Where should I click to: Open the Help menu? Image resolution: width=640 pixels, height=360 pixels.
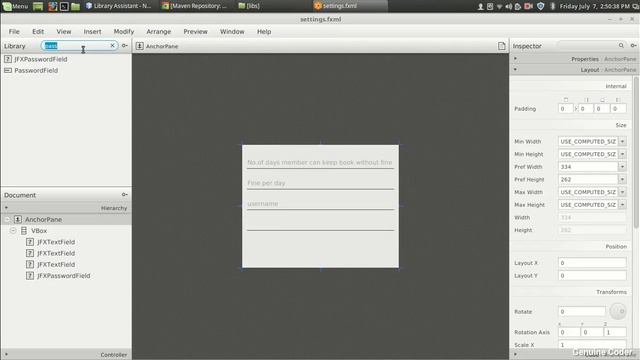pos(264,31)
